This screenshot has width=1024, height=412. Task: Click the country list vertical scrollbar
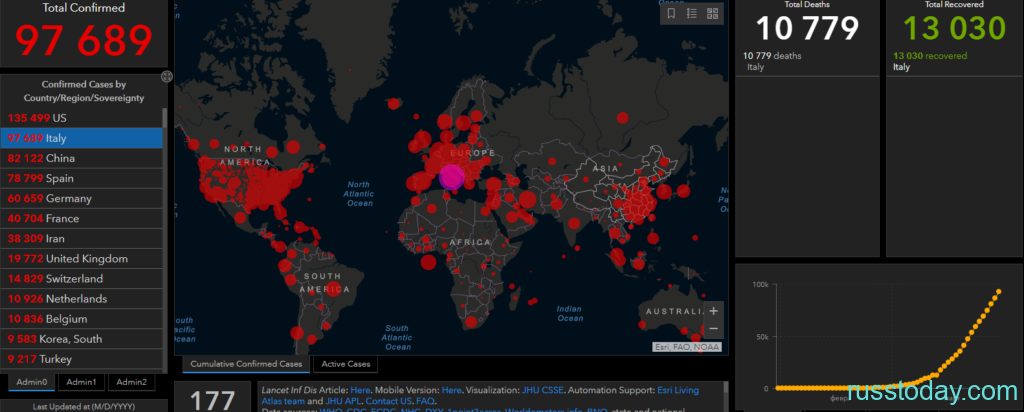tap(165, 239)
